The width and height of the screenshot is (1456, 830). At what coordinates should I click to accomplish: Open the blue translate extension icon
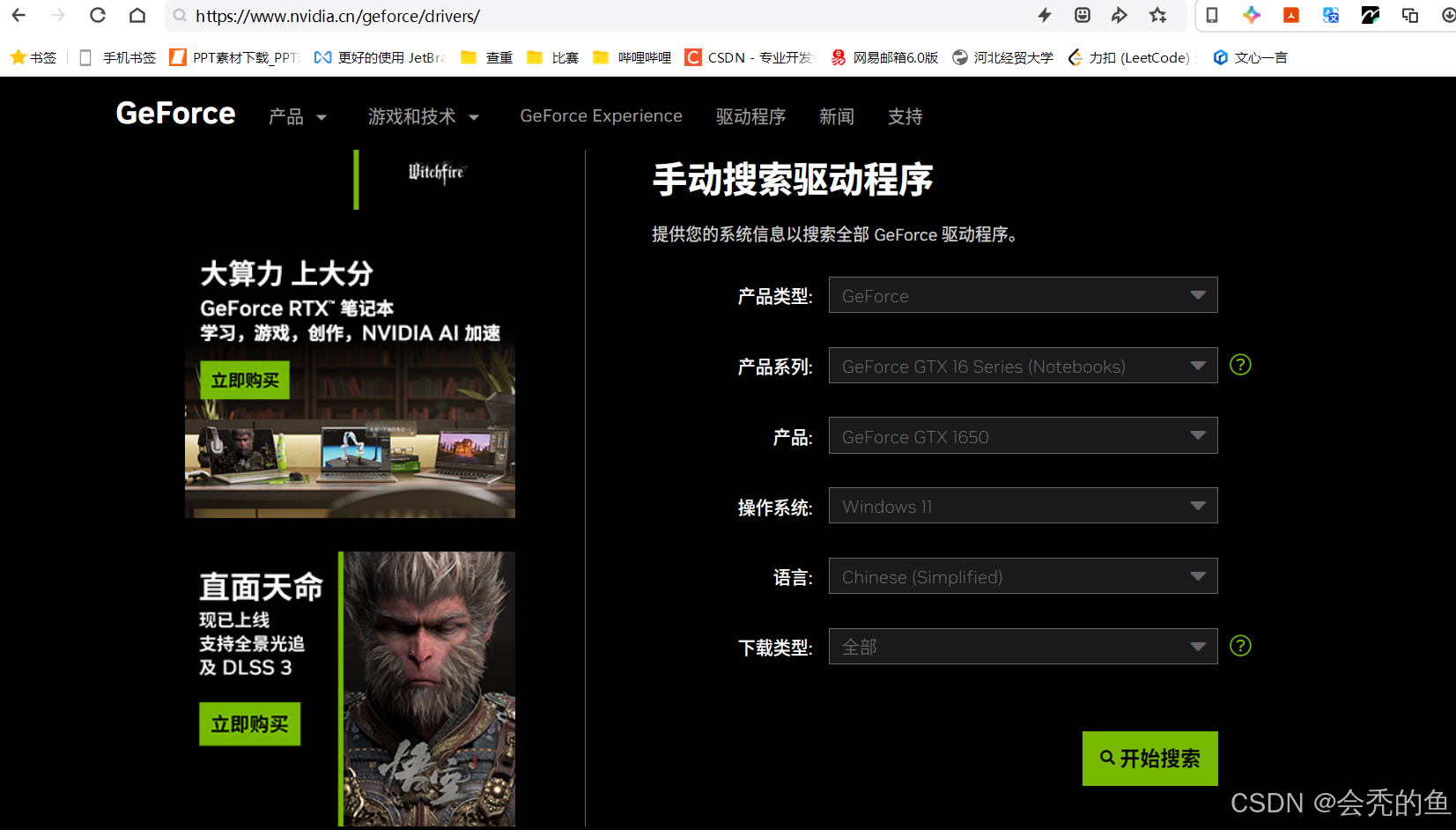tap(1331, 15)
